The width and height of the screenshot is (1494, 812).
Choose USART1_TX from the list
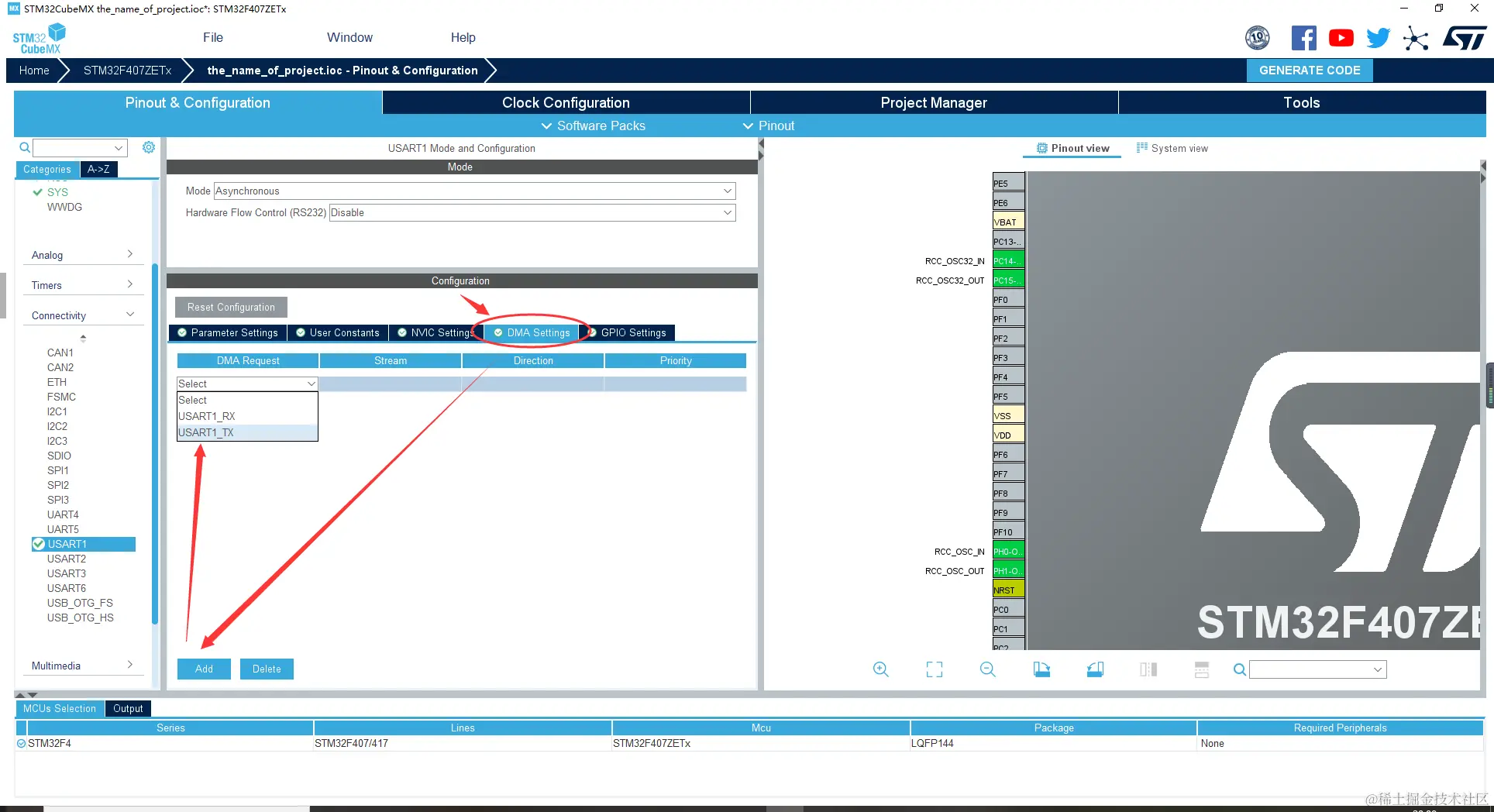point(247,432)
